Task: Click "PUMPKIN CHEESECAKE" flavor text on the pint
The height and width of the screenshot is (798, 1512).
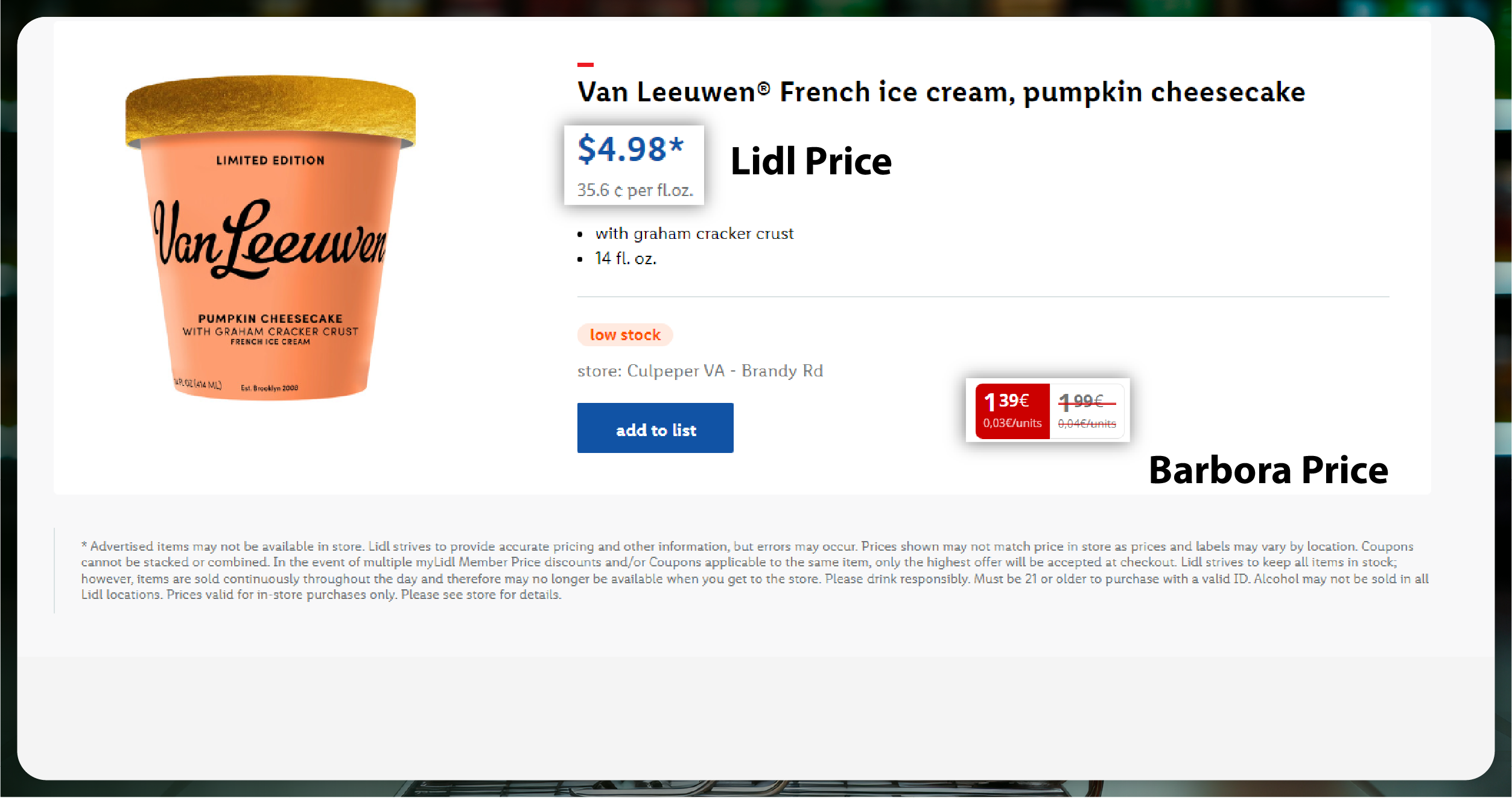Action: [270, 318]
